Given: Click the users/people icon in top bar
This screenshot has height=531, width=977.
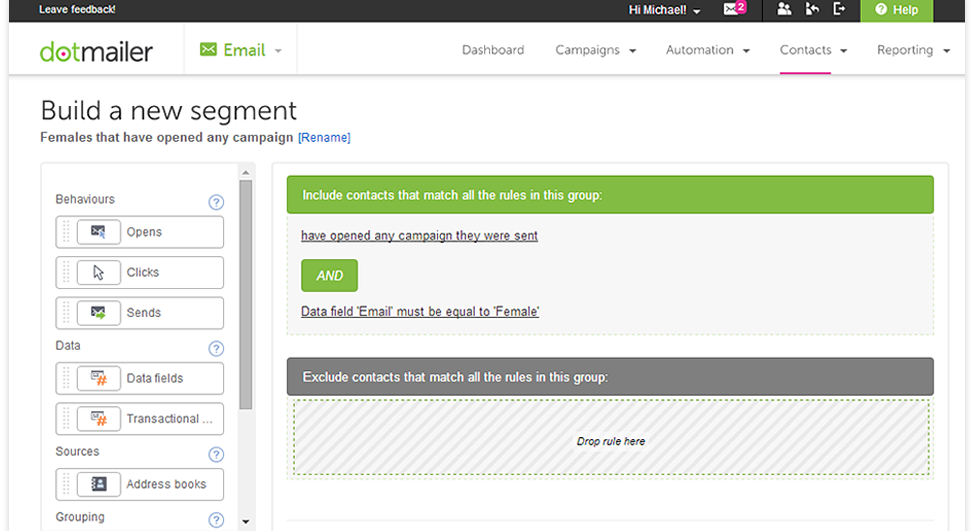Looking at the screenshot, I should 784,9.
